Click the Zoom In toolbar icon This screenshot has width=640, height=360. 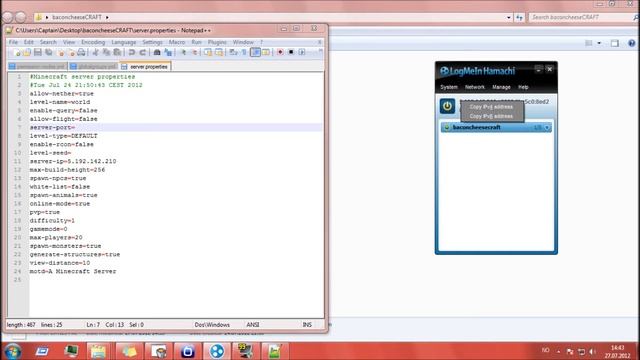(183, 52)
